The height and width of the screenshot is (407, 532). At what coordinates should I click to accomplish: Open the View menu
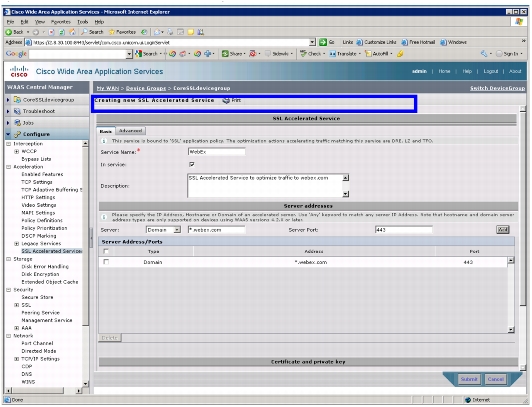(x=40, y=22)
